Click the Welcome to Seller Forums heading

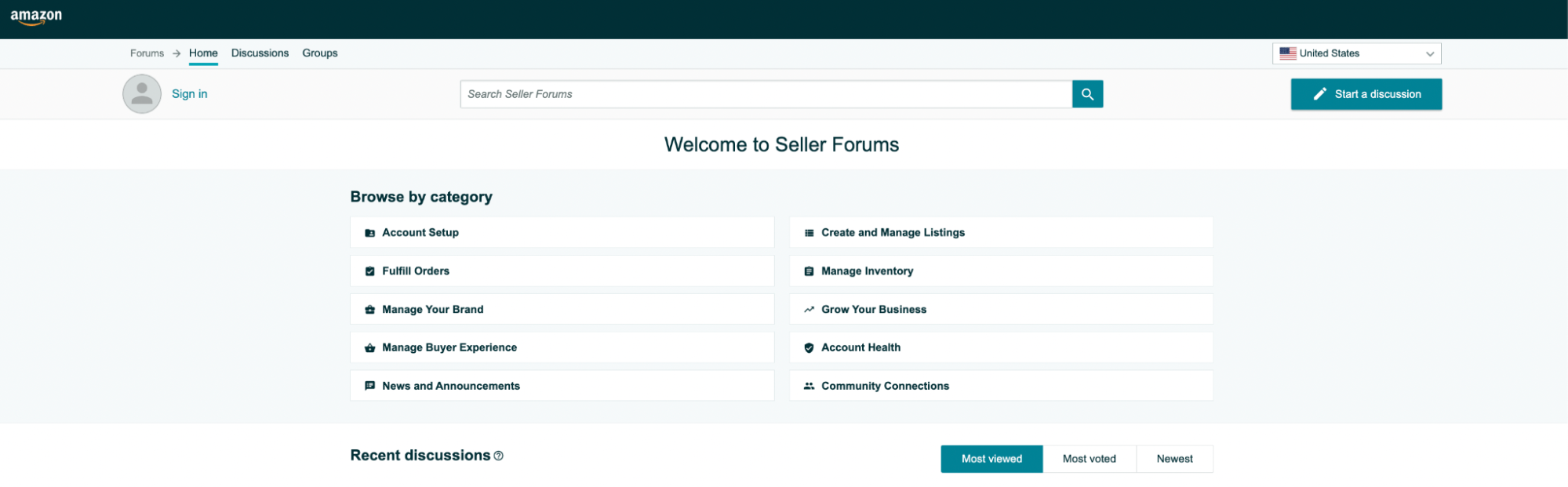click(x=781, y=145)
